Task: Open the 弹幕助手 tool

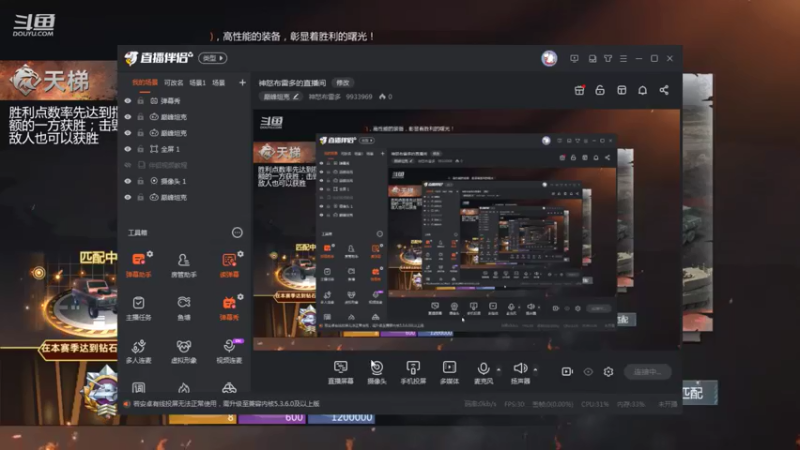Action: point(138,265)
